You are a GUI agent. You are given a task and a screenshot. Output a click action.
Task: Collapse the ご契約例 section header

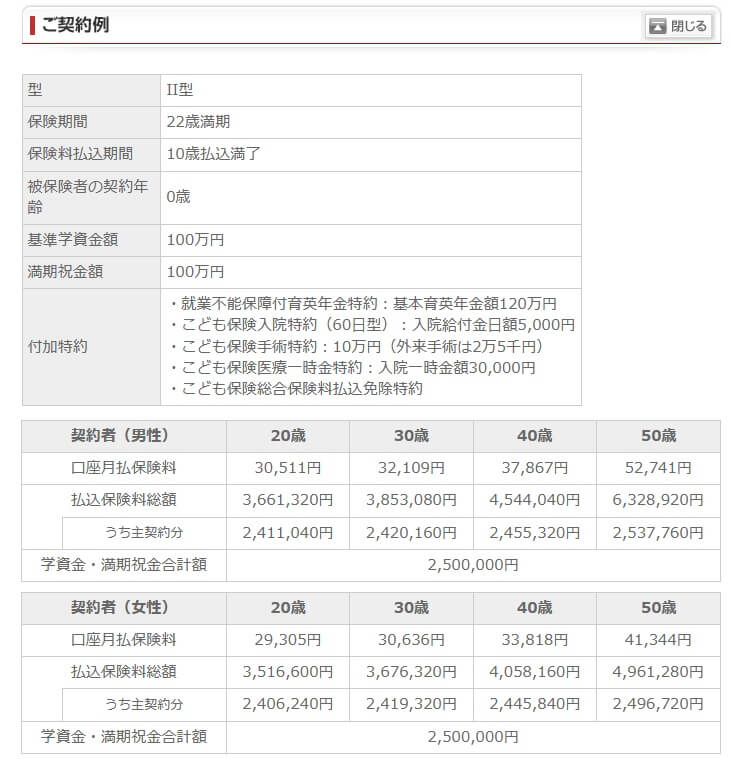(x=75, y=25)
